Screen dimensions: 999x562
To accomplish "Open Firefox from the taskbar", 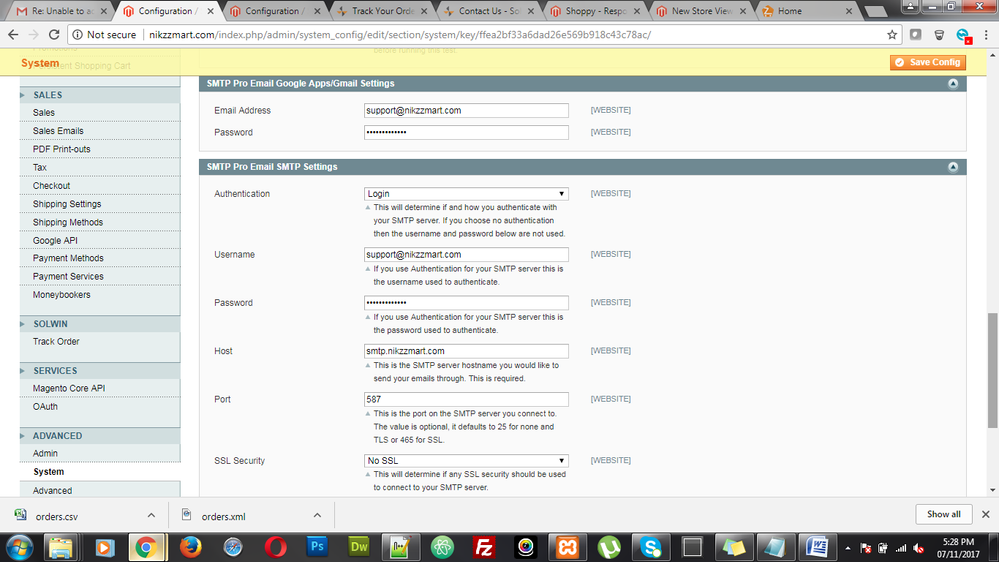I will pos(190,546).
